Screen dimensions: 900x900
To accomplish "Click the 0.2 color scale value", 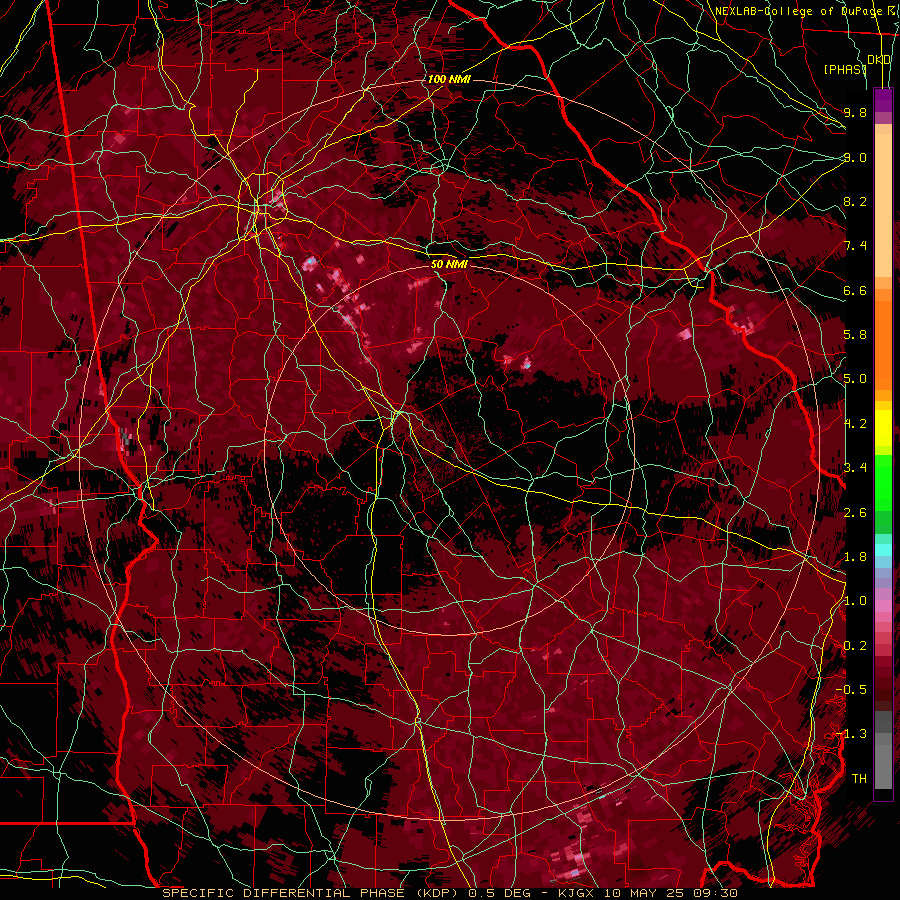I will tap(855, 646).
